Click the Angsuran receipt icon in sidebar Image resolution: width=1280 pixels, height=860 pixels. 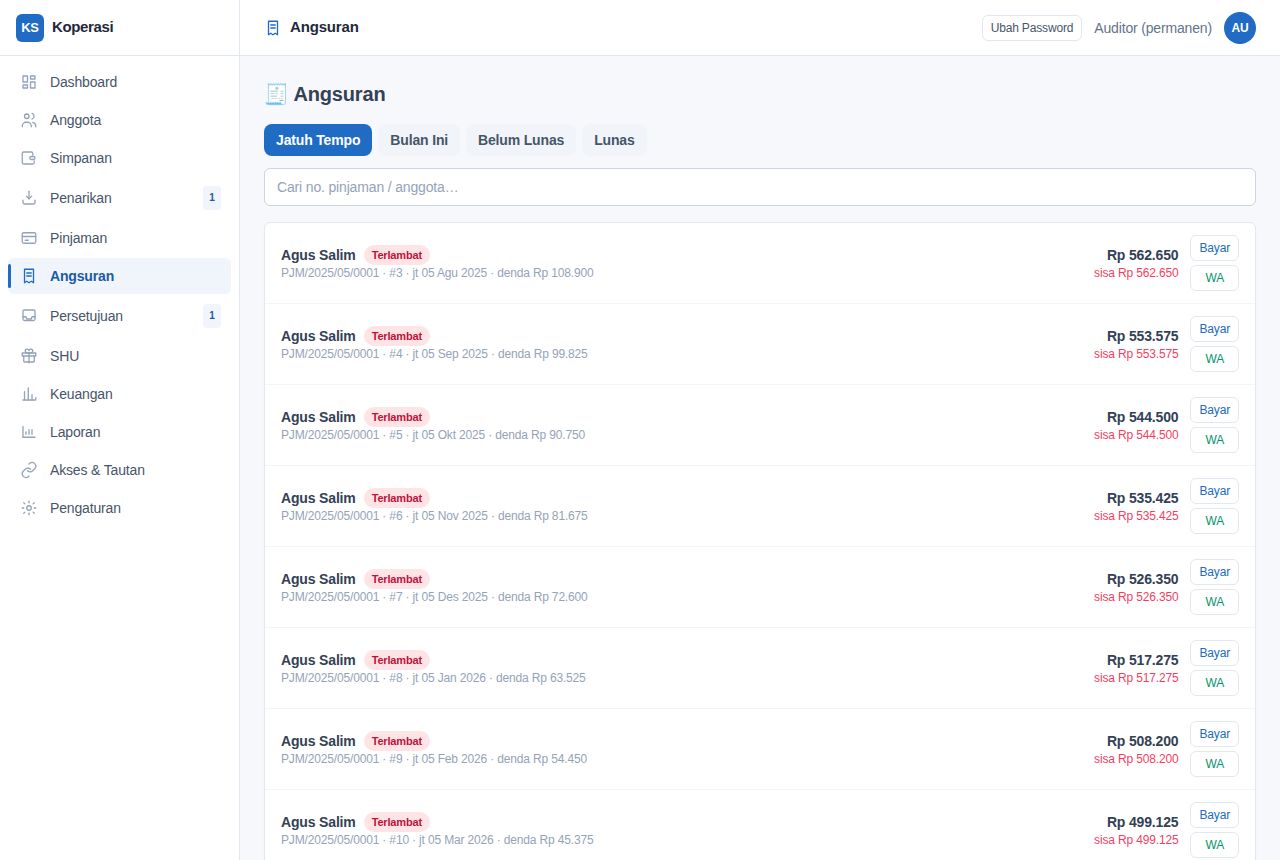[x=29, y=276]
